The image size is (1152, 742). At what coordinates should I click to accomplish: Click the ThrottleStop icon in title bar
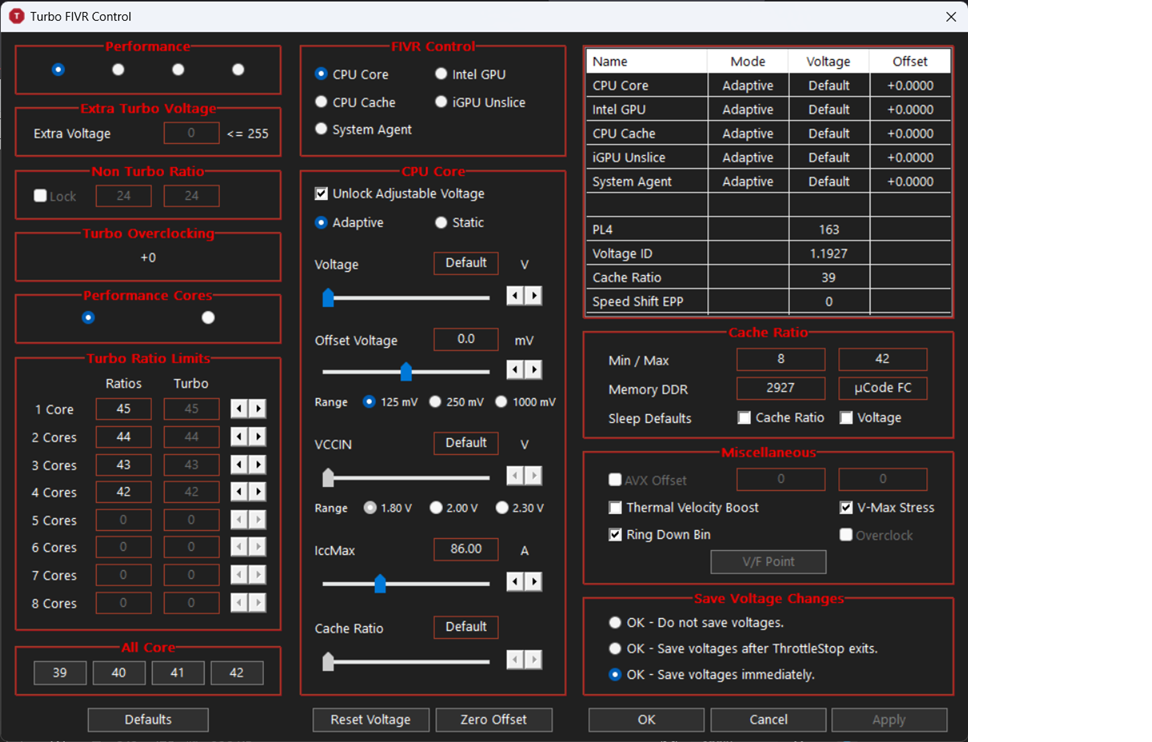[16, 16]
